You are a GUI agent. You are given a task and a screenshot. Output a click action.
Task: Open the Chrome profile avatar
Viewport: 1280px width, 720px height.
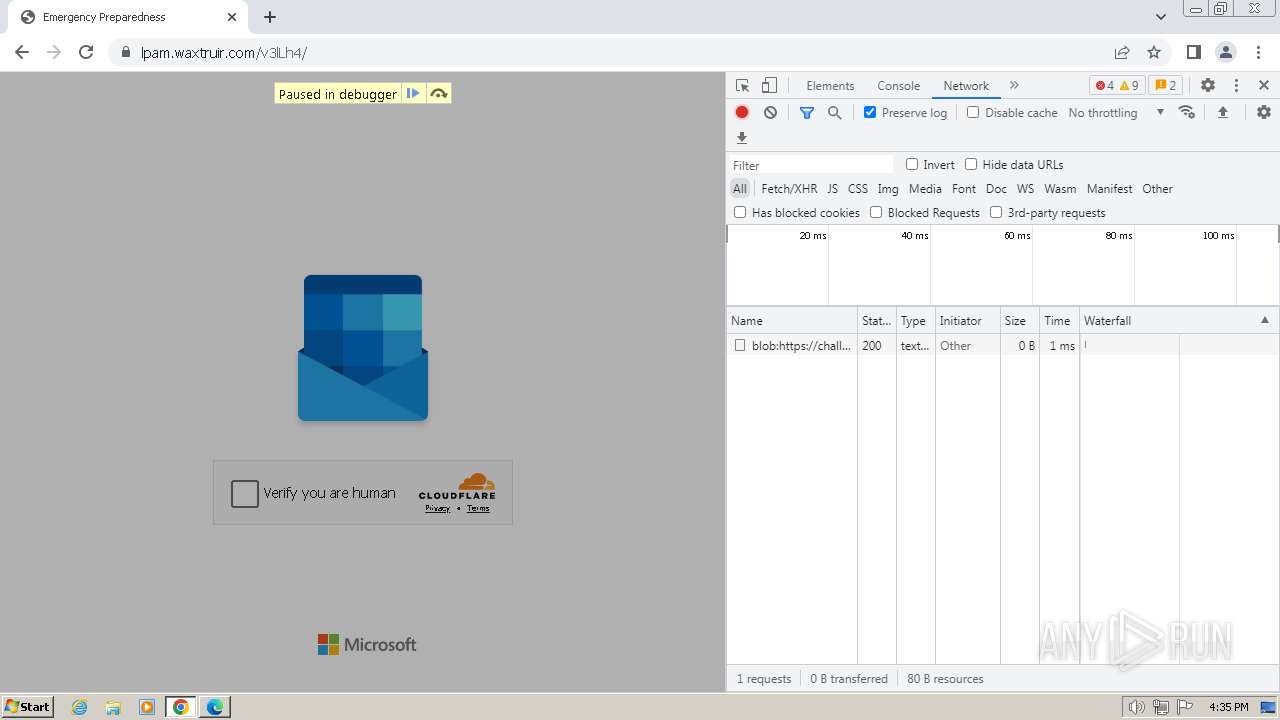[x=1226, y=52]
